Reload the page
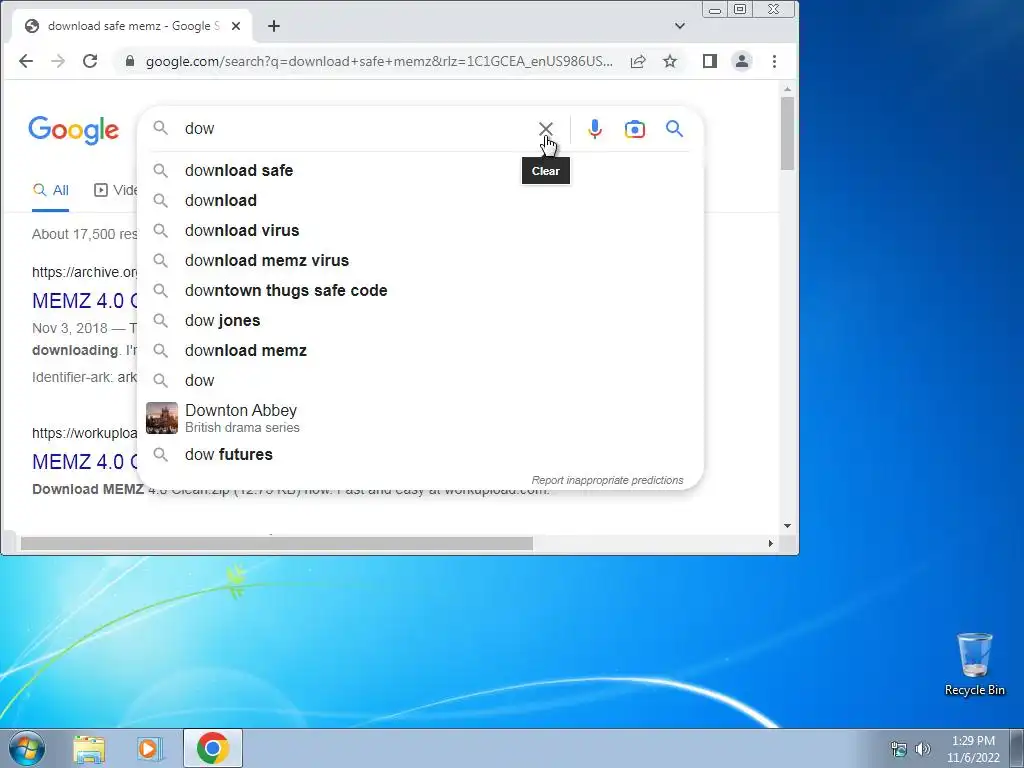The image size is (1024, 768). pyautogui.click(x=90, y=61)
